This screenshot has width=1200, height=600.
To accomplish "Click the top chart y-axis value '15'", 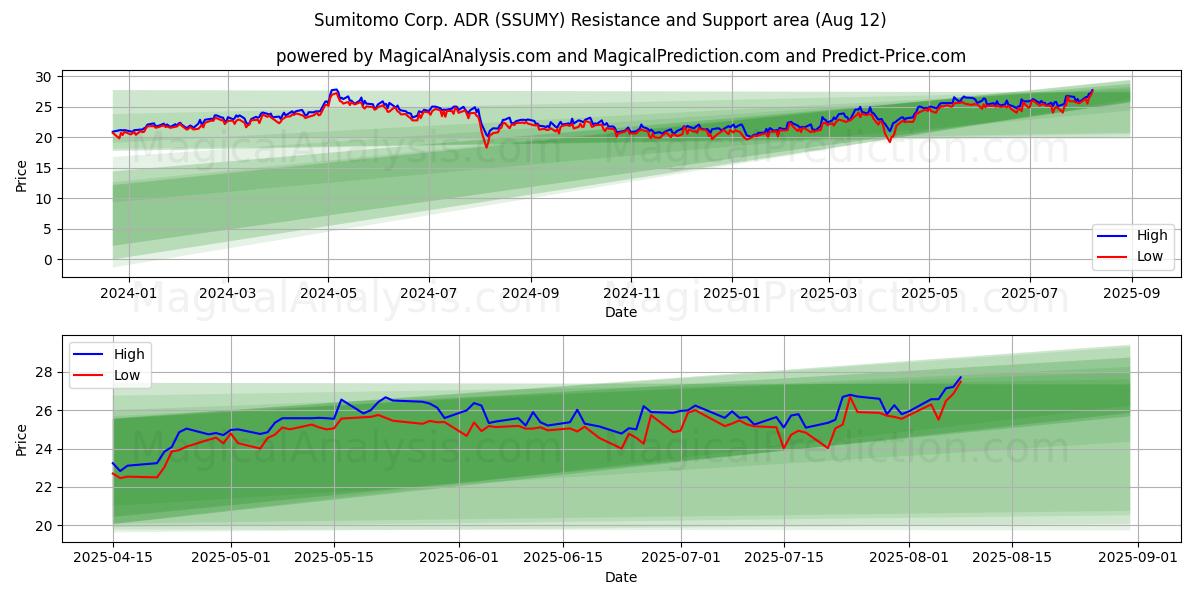I will coord(43,168).
